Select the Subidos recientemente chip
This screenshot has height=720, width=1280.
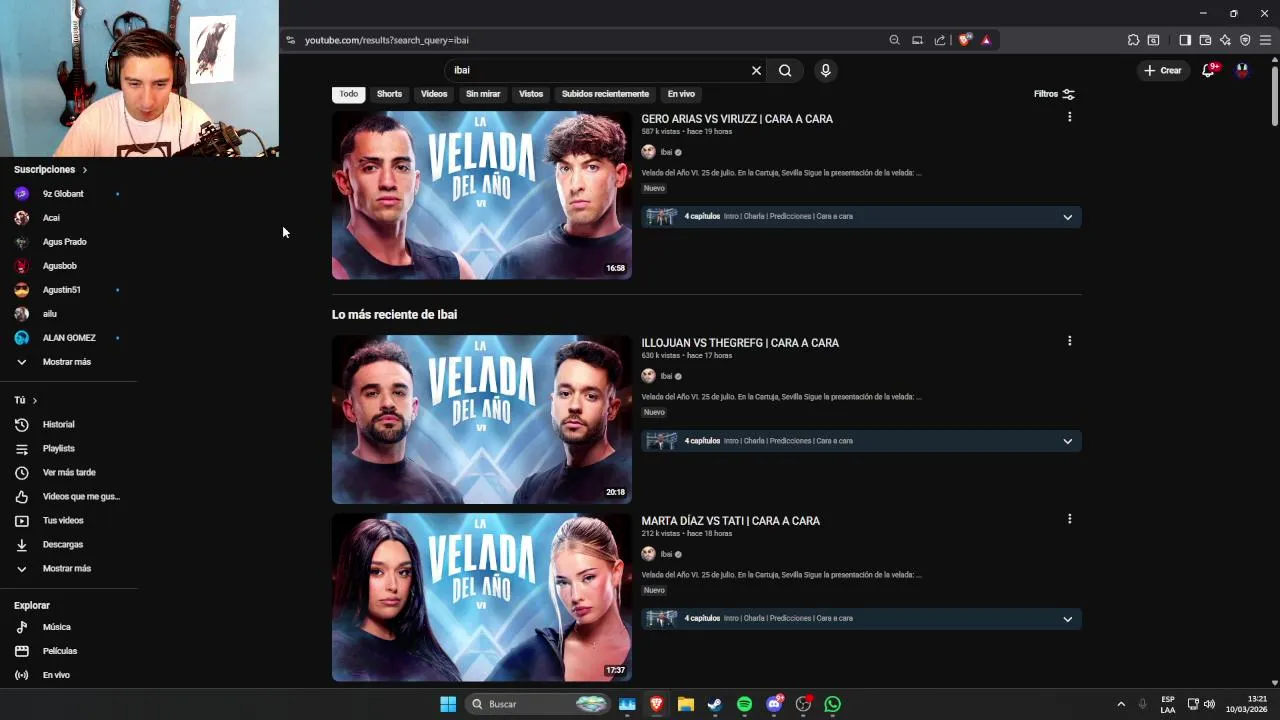pyautogui.click(x=605, y=94)
